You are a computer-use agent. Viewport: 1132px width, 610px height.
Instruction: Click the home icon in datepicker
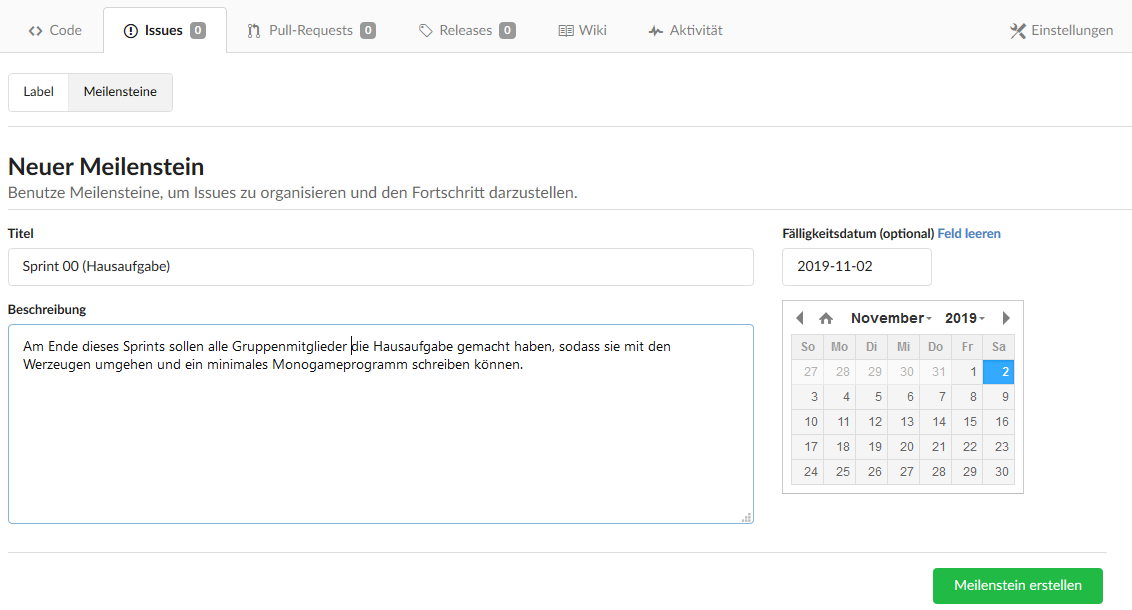(826, 318)
